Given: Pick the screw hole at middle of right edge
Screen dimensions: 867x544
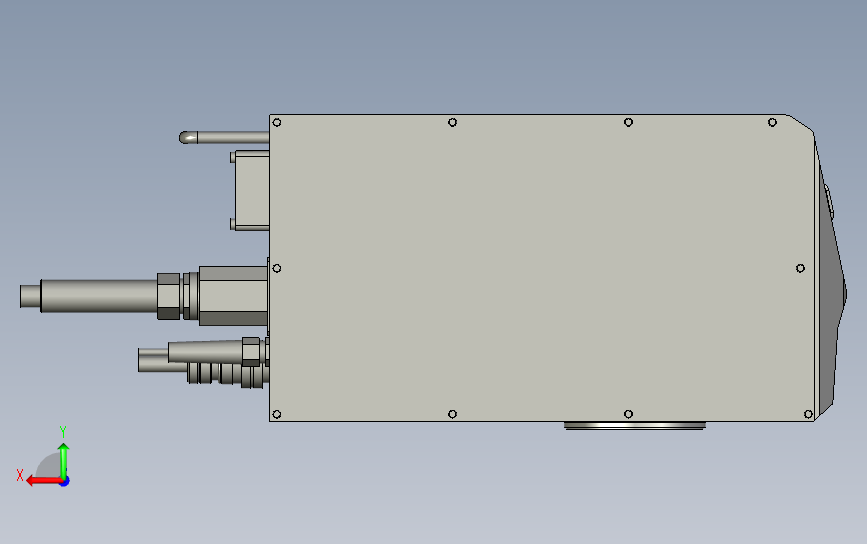Looking at the screenshot, I should tap(800, 268).
